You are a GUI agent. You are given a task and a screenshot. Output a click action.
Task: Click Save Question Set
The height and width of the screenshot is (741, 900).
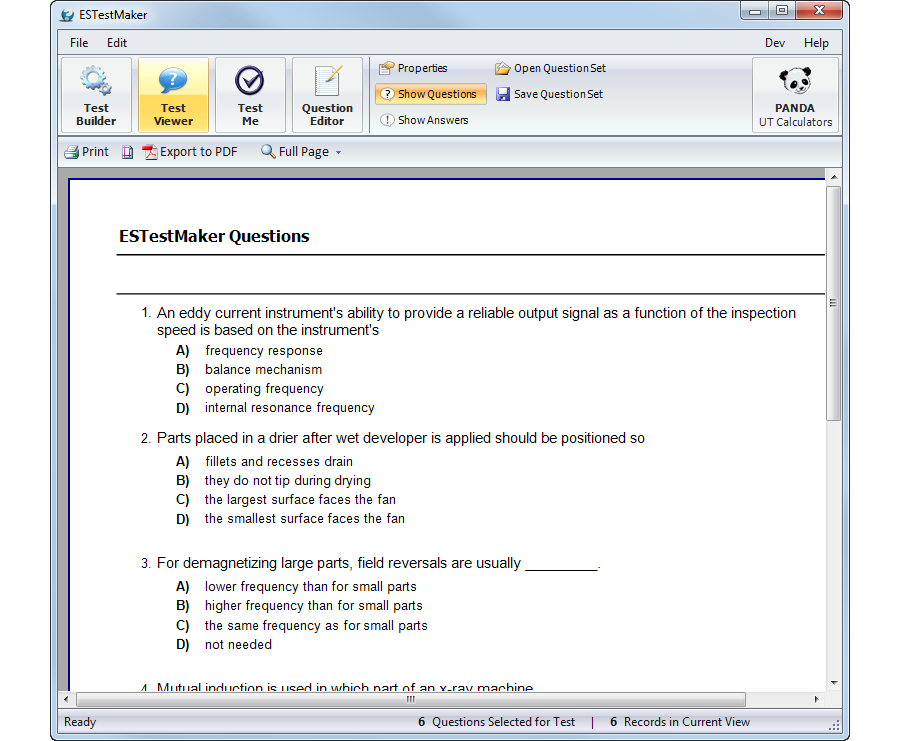(x=549, y=94)
